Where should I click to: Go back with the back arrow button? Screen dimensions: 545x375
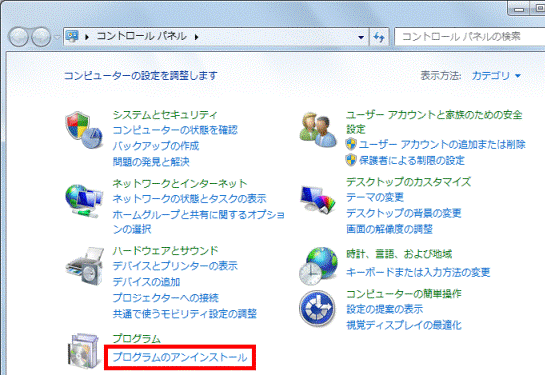[18, 37]
